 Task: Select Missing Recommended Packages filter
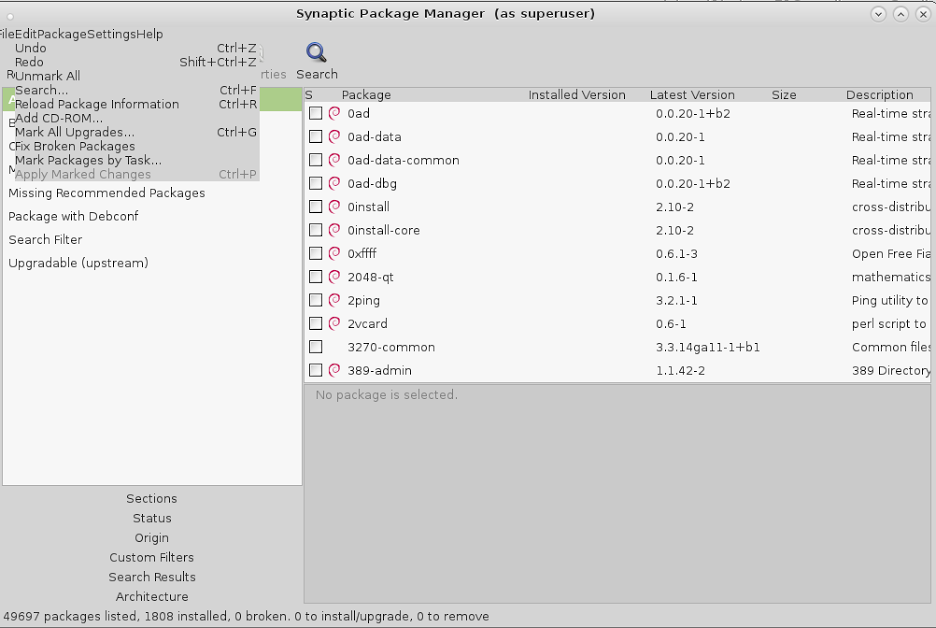[106, 193]
